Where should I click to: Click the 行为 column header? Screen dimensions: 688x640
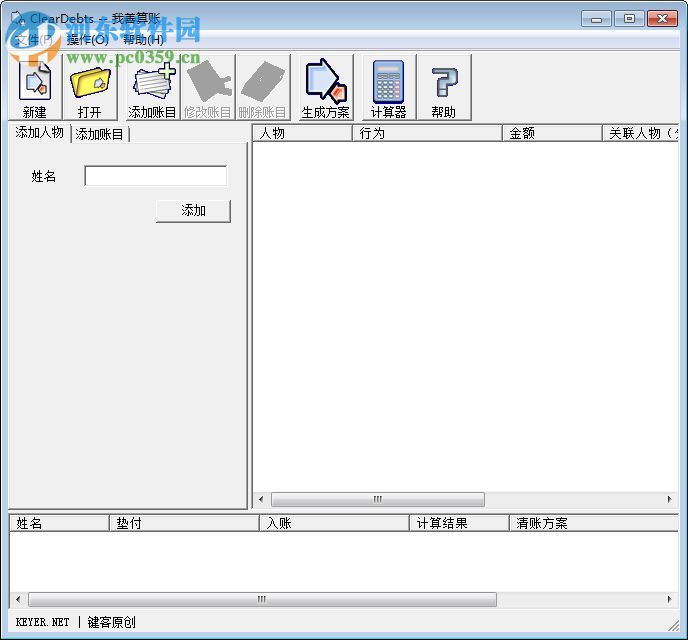pyautogui.click(x=427, y=133)
